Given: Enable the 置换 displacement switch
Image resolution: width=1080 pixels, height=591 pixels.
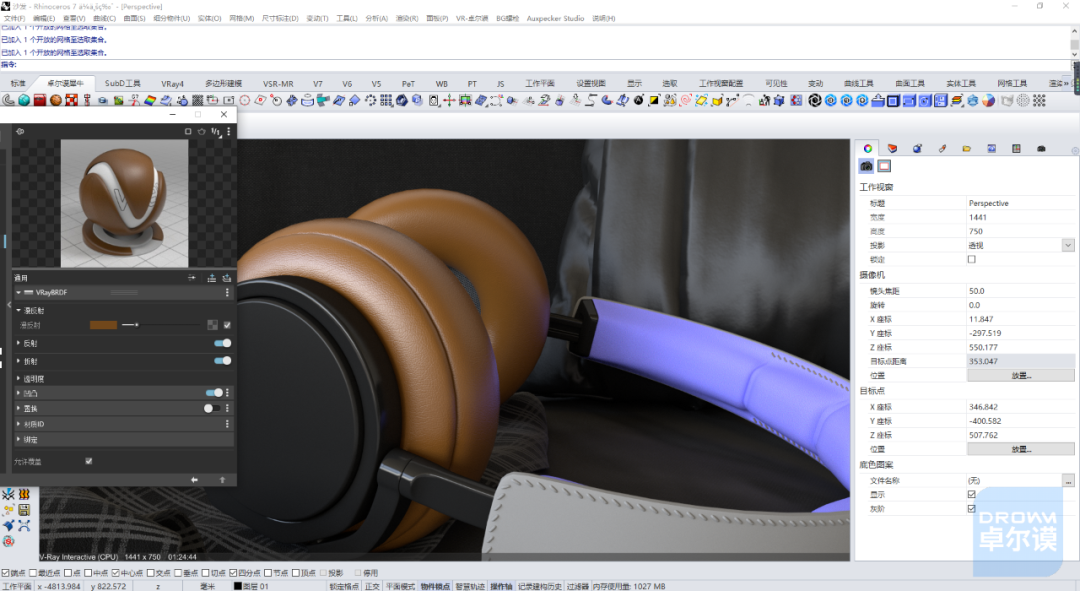Looking at the screenshot, I should (212, 408).
